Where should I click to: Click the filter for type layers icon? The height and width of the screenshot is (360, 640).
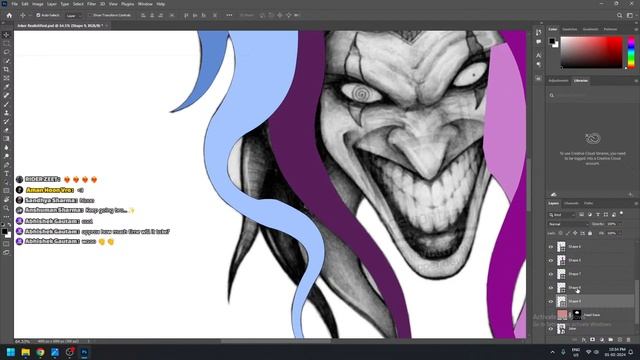pos(598,215)
